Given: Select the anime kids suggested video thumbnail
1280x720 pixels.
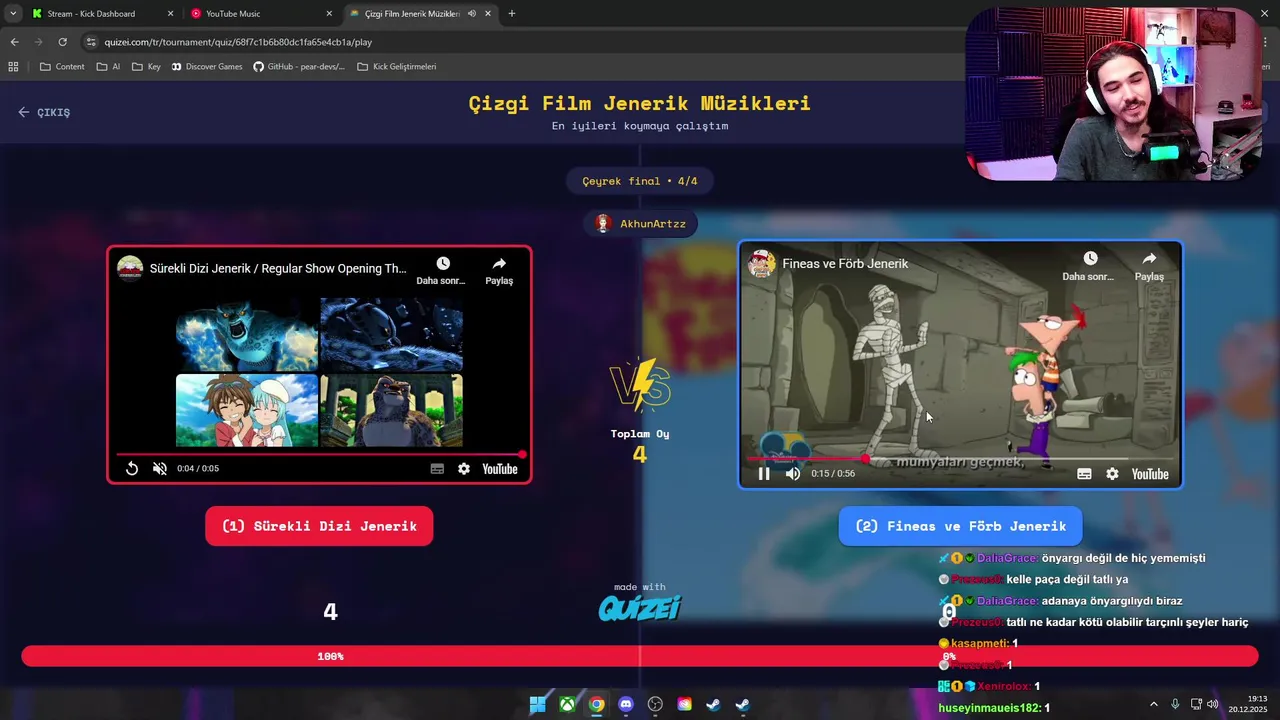Looking at the screenshot, I should (x=247, y=410).
